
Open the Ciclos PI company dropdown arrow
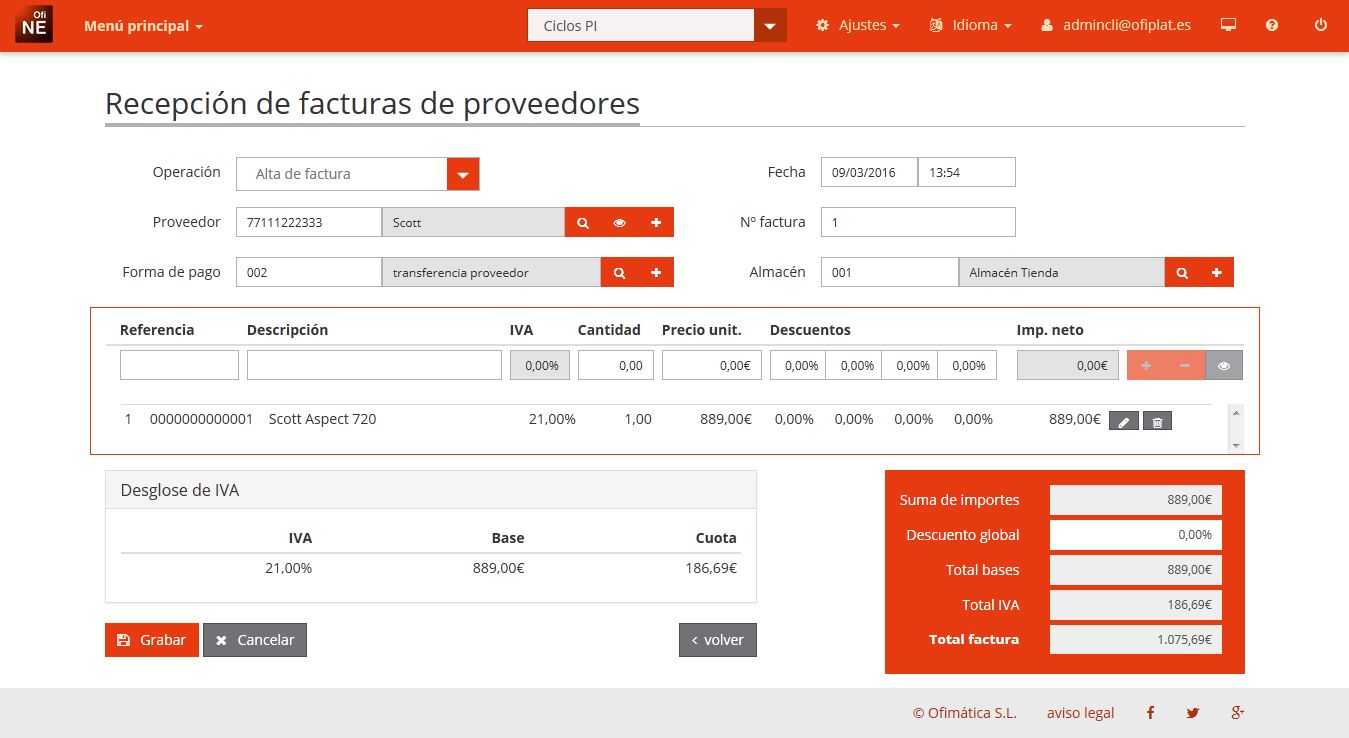tap(770, 25)
